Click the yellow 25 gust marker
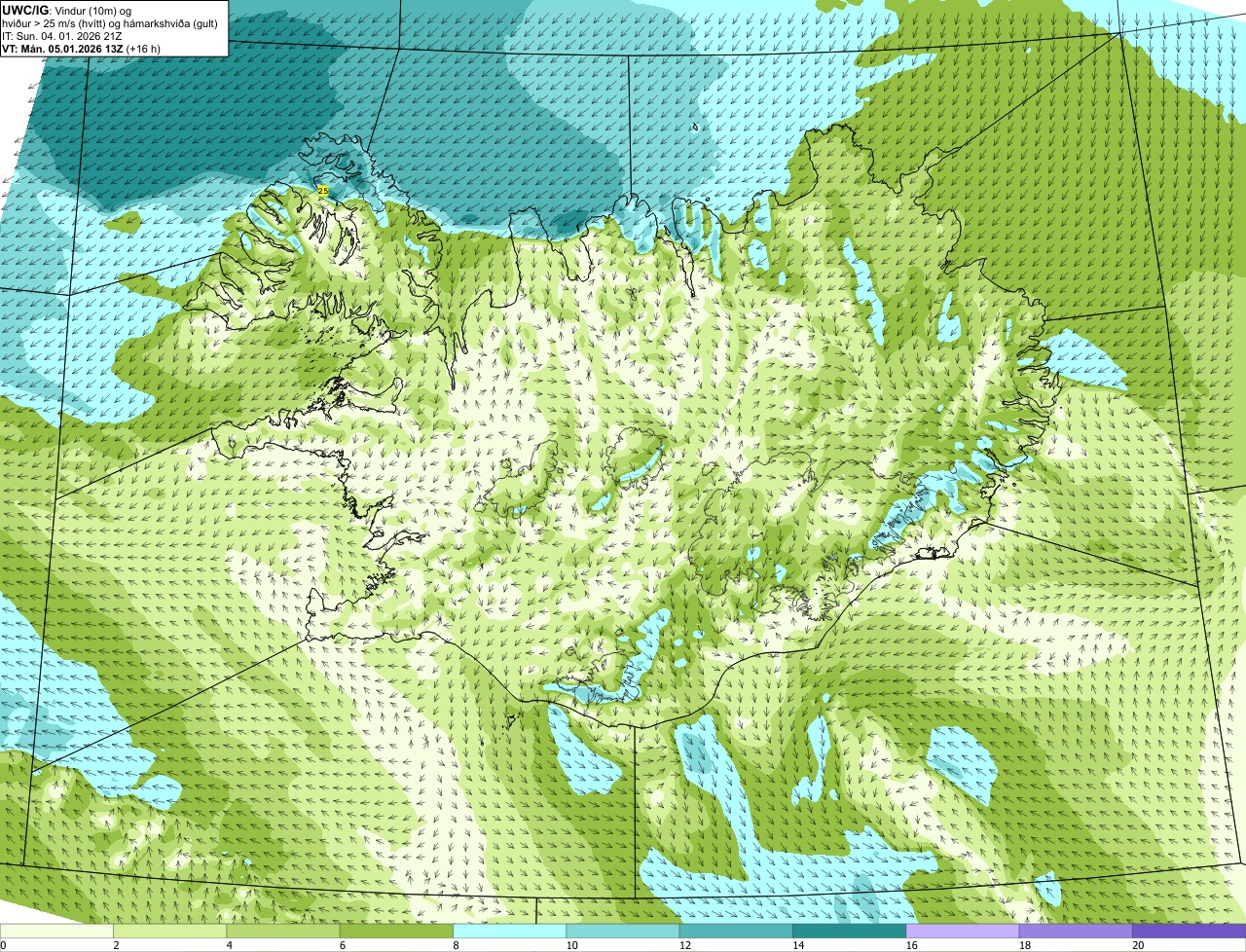This screenshot has height=952, width=1246. 323,190
